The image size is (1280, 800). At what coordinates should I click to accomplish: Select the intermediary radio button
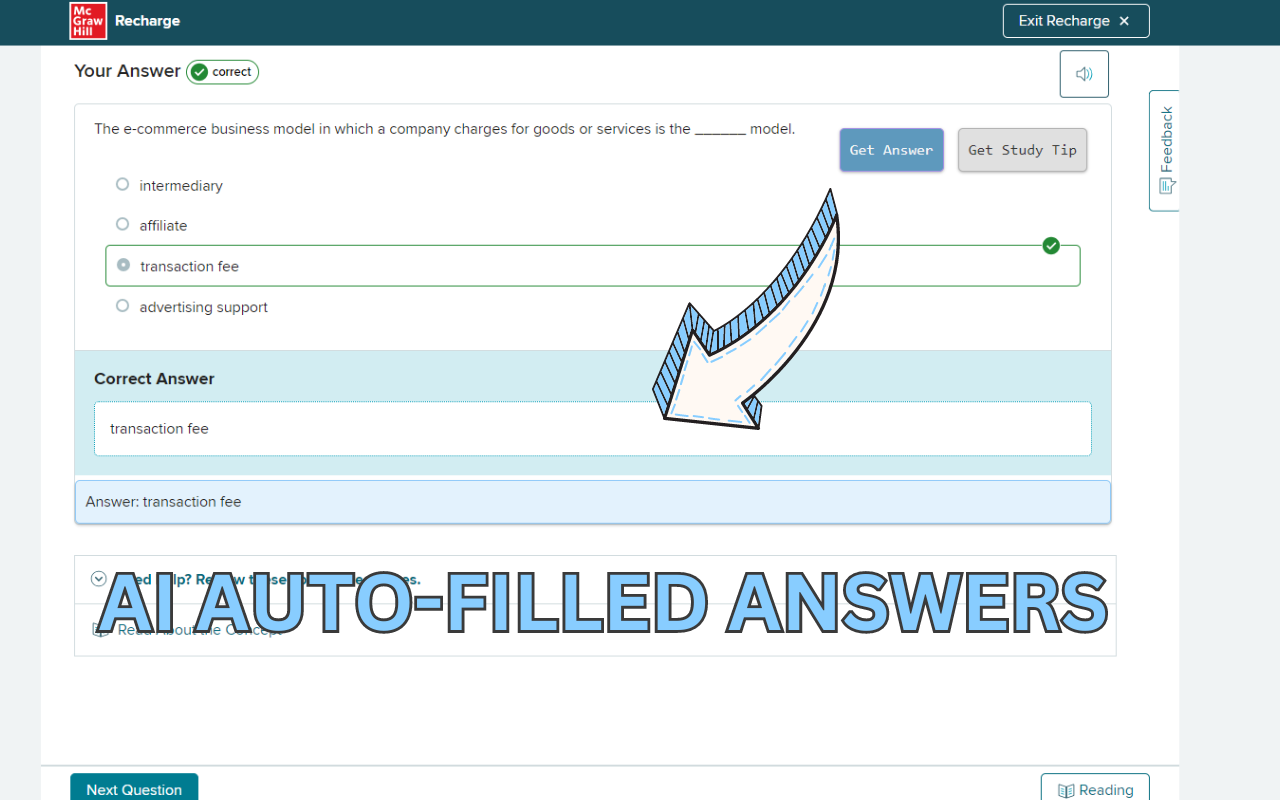[x=122, y=183]
